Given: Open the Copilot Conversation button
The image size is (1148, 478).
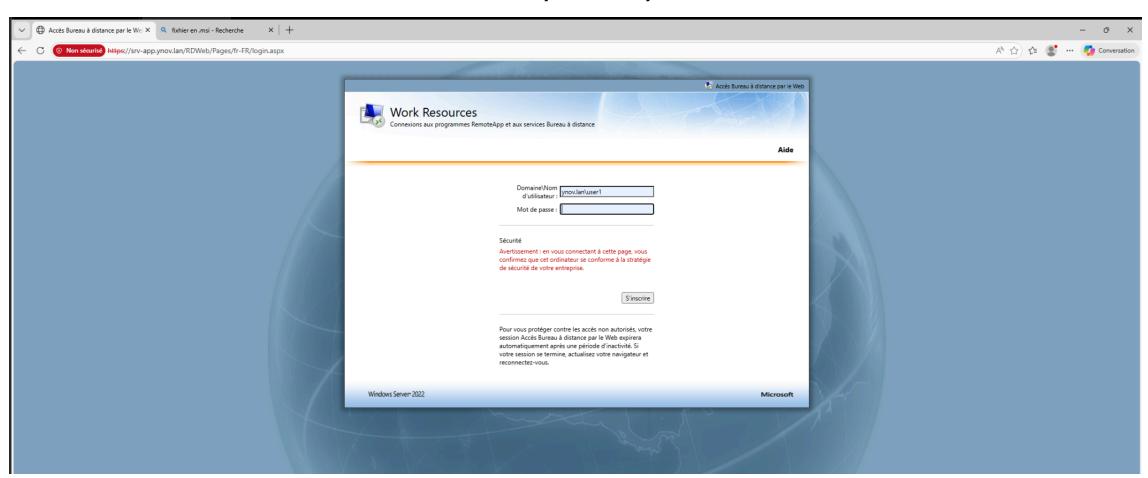Looking at the screenshot, I should 1109,51.
